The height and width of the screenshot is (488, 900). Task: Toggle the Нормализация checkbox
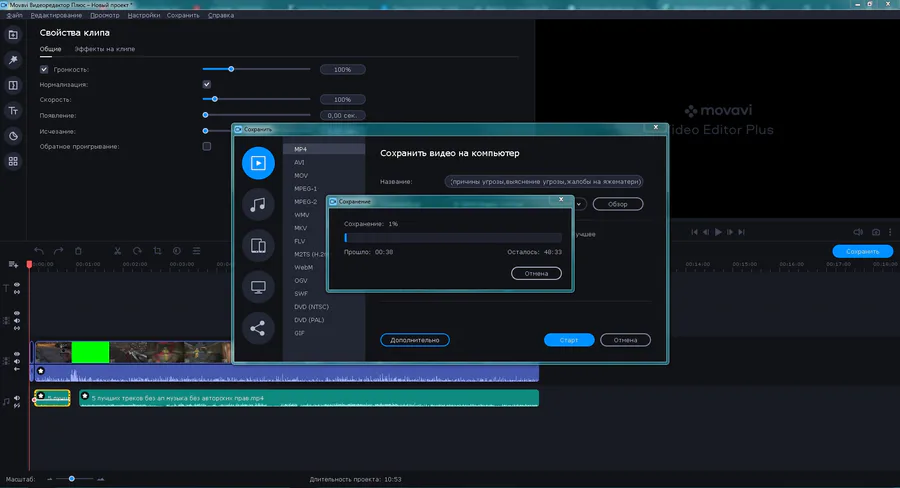[207, 84]
